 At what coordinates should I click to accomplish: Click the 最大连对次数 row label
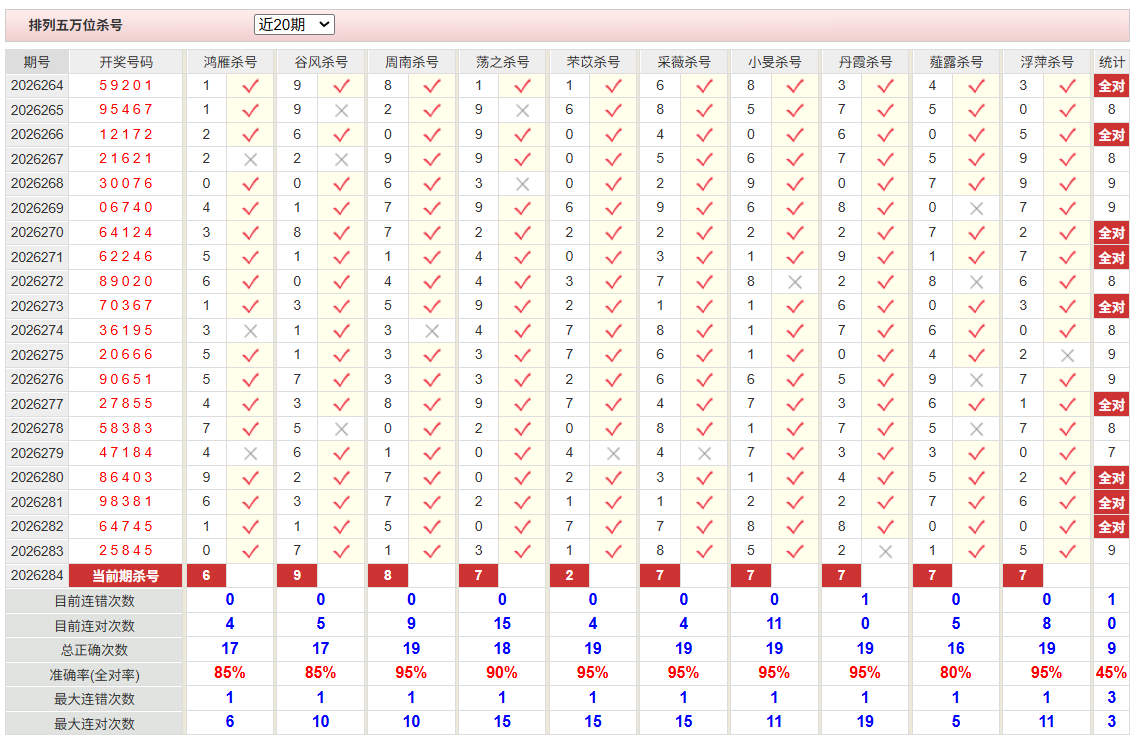click(x=94, y=723)
